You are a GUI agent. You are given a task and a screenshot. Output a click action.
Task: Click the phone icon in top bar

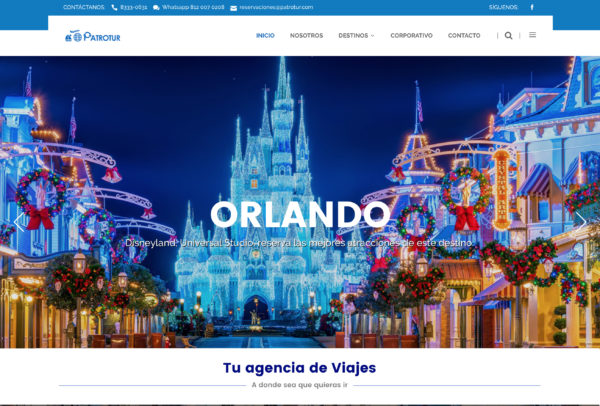(114, 8)
